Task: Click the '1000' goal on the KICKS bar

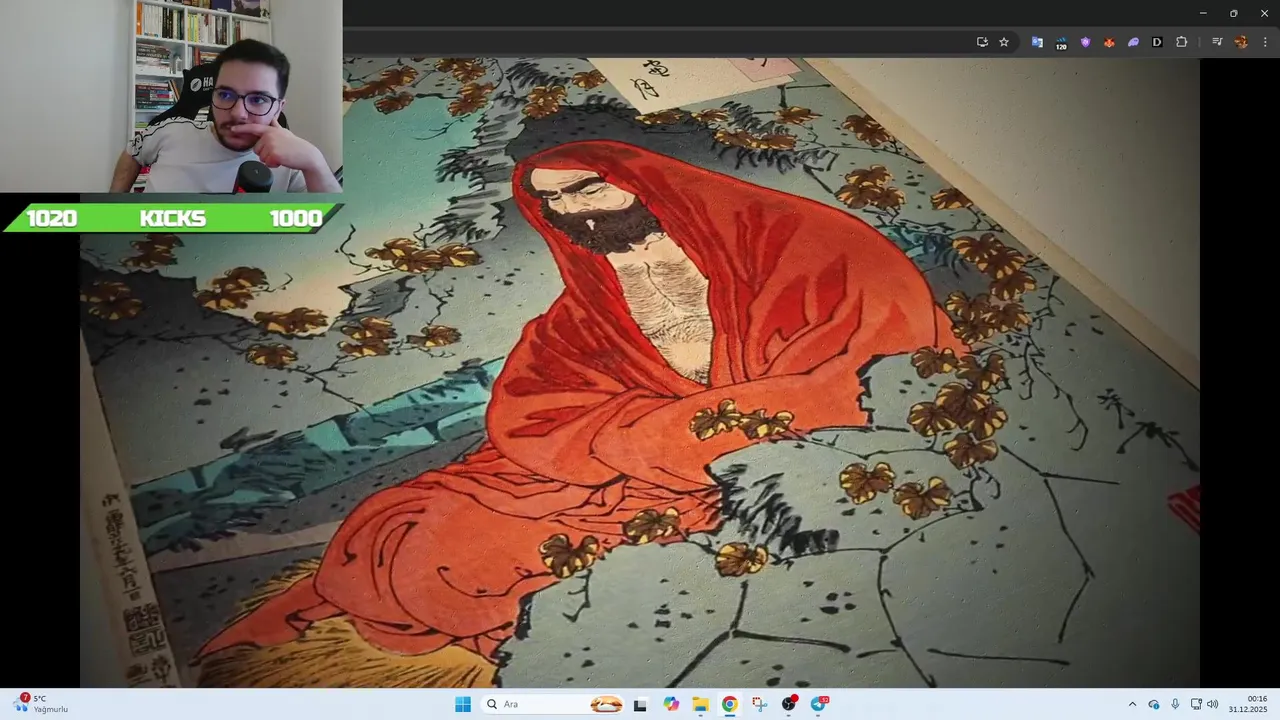Action: 296,219
